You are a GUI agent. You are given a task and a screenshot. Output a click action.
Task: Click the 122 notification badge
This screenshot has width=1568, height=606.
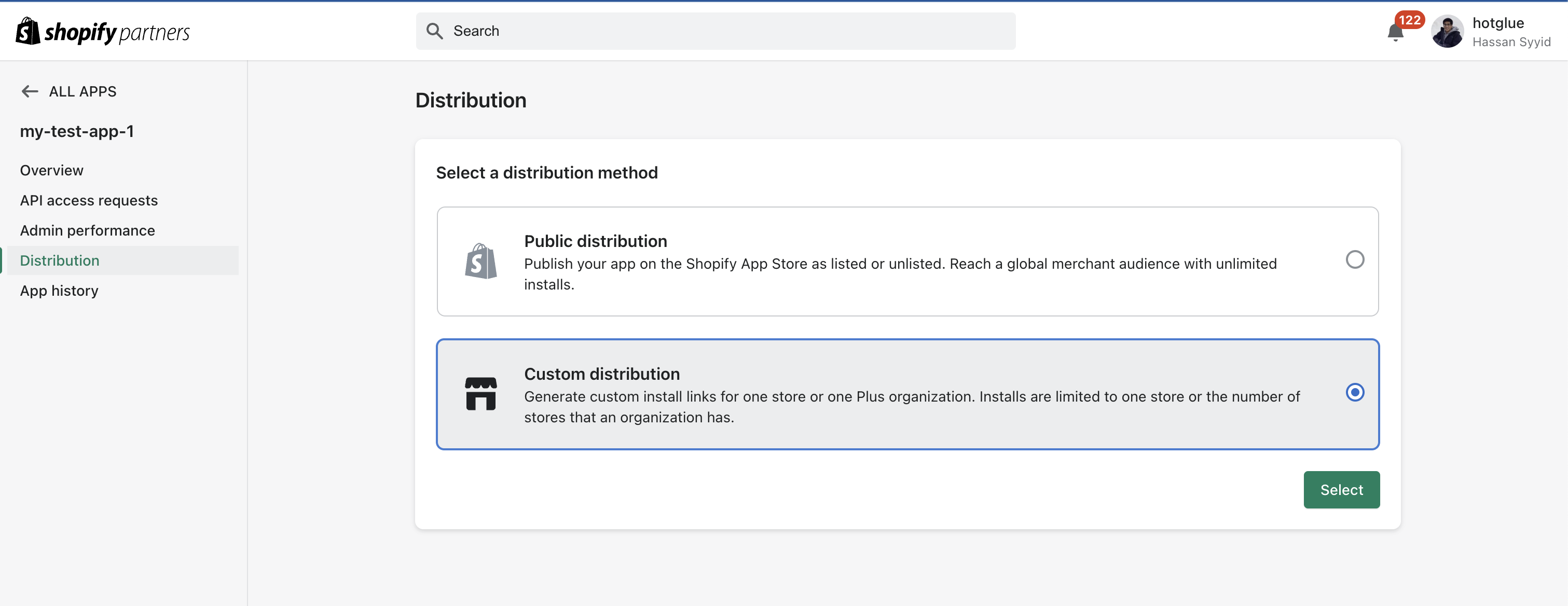coord(1409,20)
